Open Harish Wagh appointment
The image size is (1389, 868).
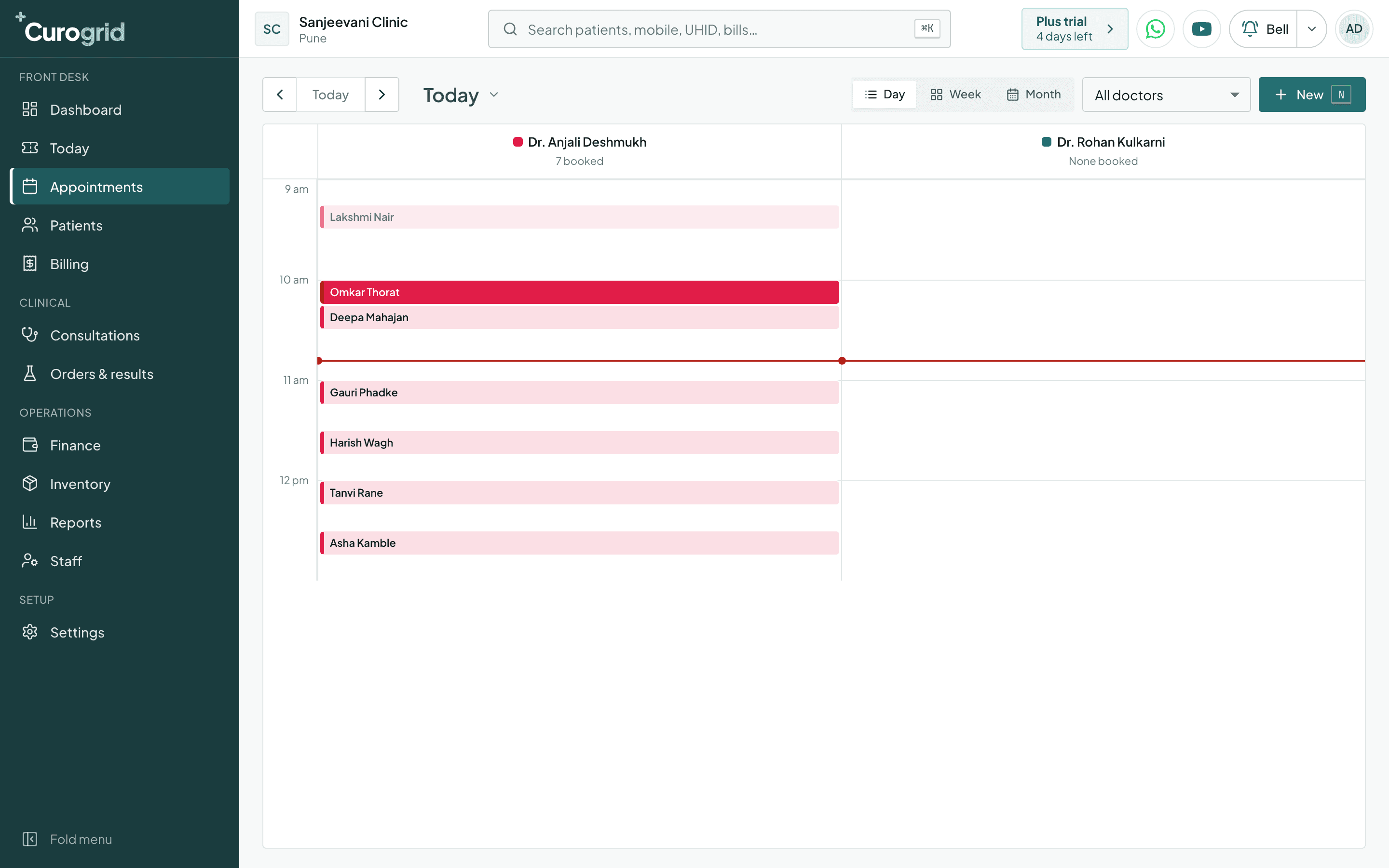(x=580, y=443)
